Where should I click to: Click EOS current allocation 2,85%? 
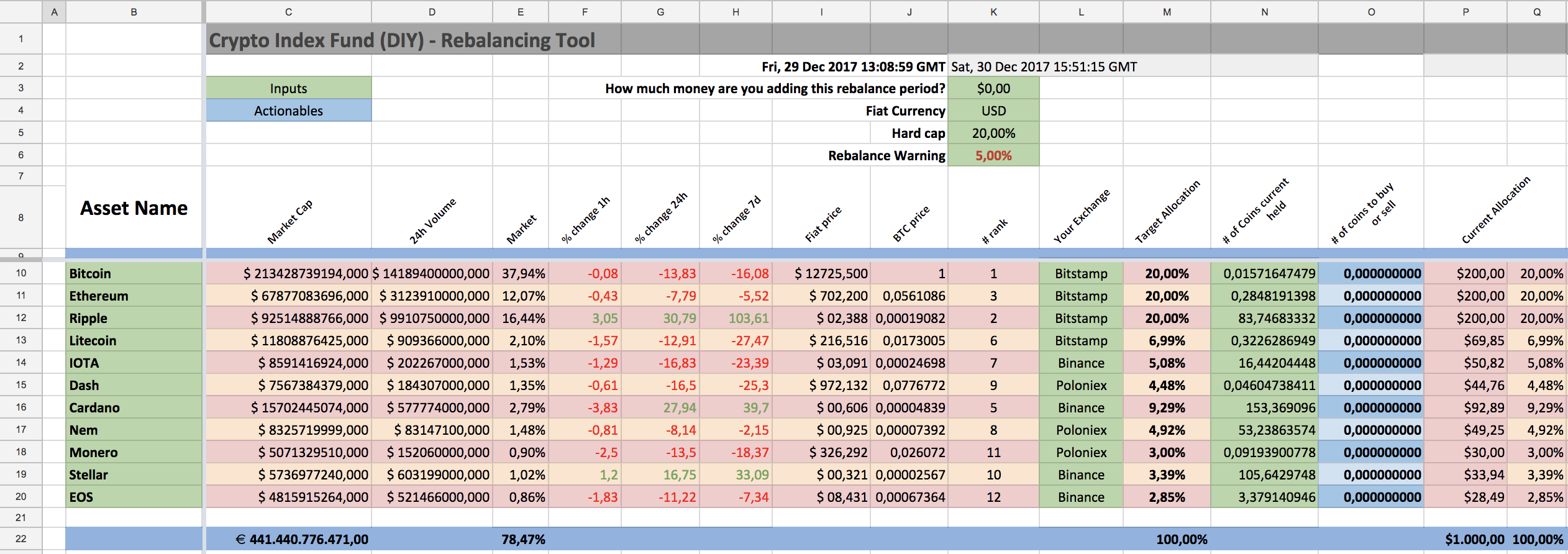pyautogui.click(x=1538, y=497)
